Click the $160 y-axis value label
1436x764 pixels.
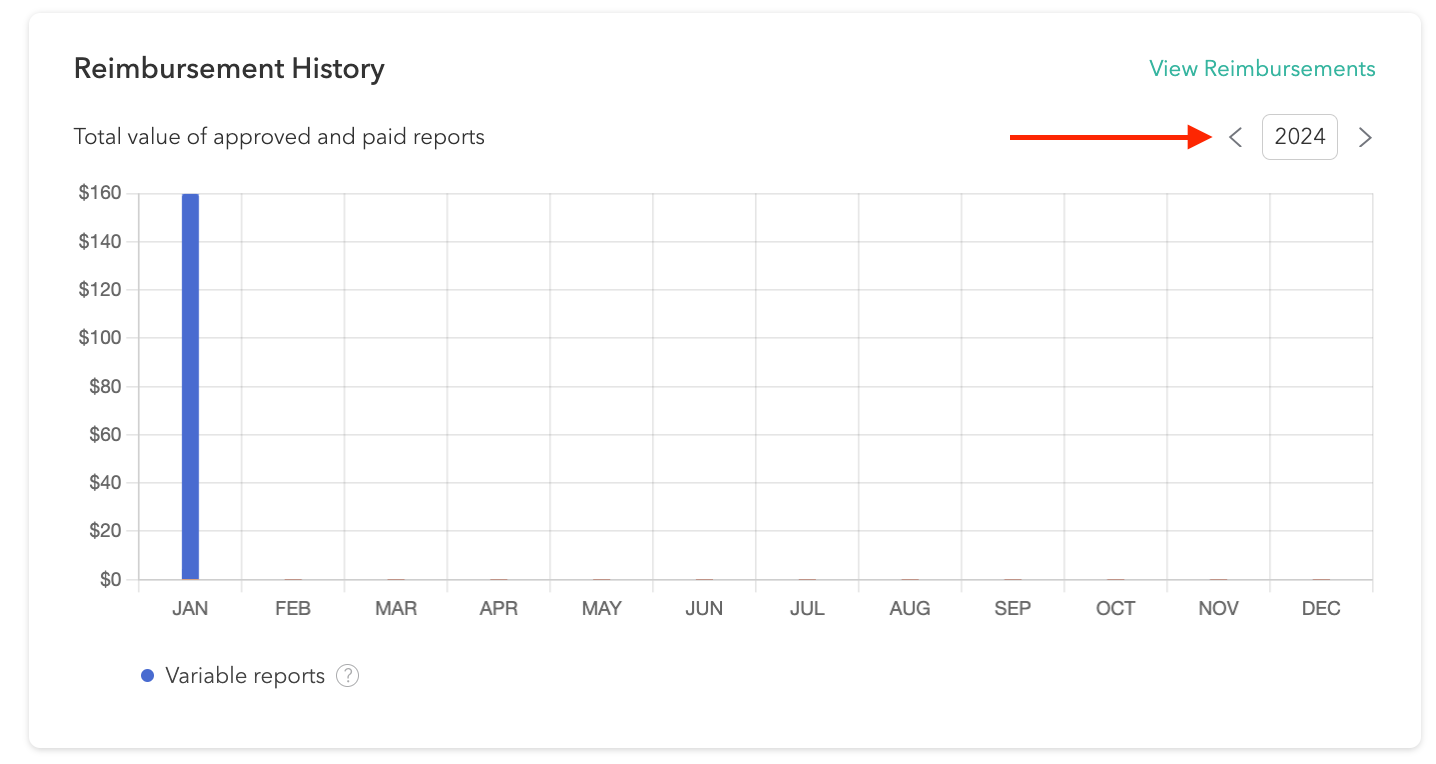(100, 193)
